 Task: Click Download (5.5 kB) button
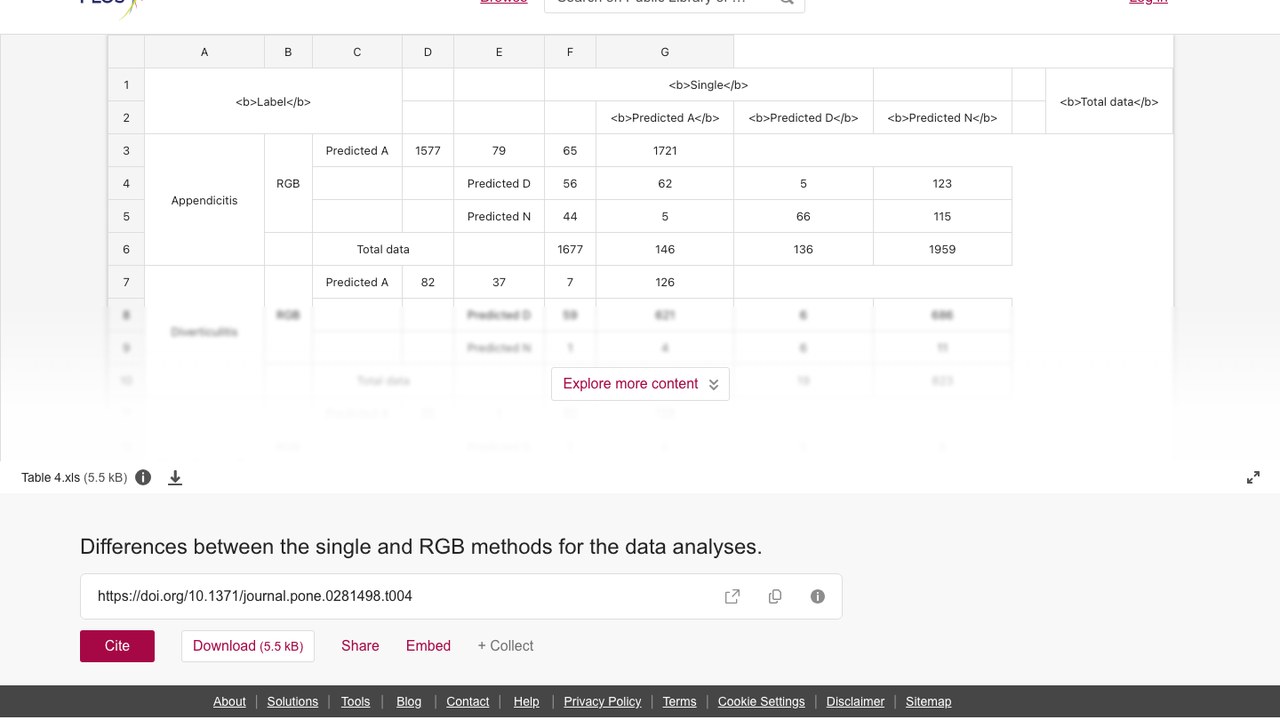coord(248,646)
